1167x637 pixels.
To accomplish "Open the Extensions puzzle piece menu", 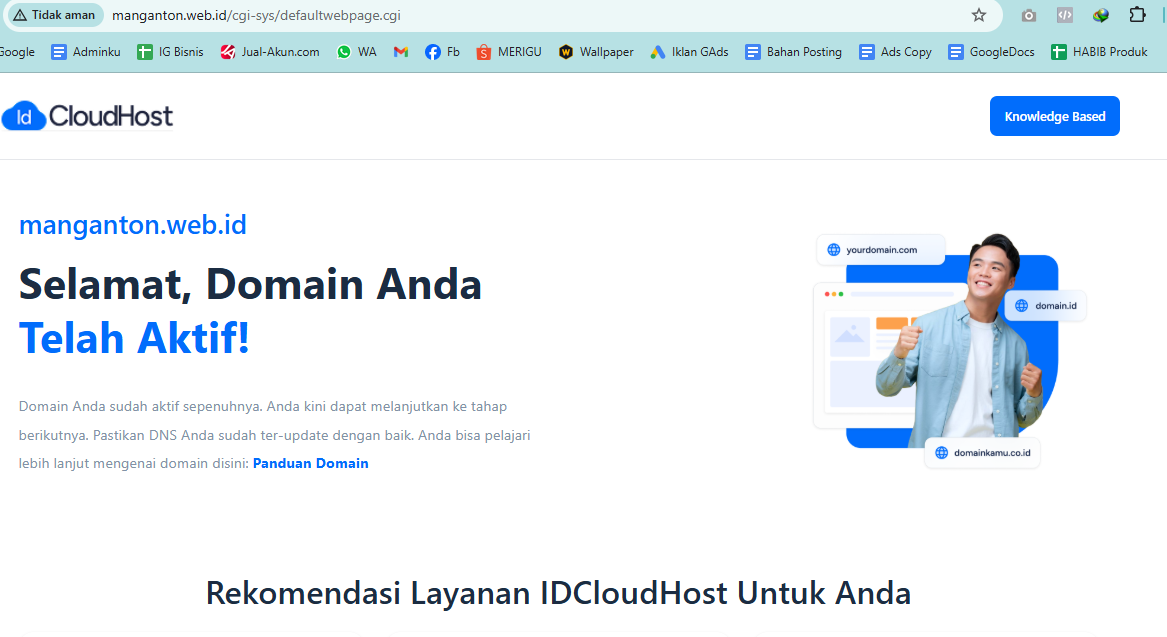I will [x=1137, y=15].
